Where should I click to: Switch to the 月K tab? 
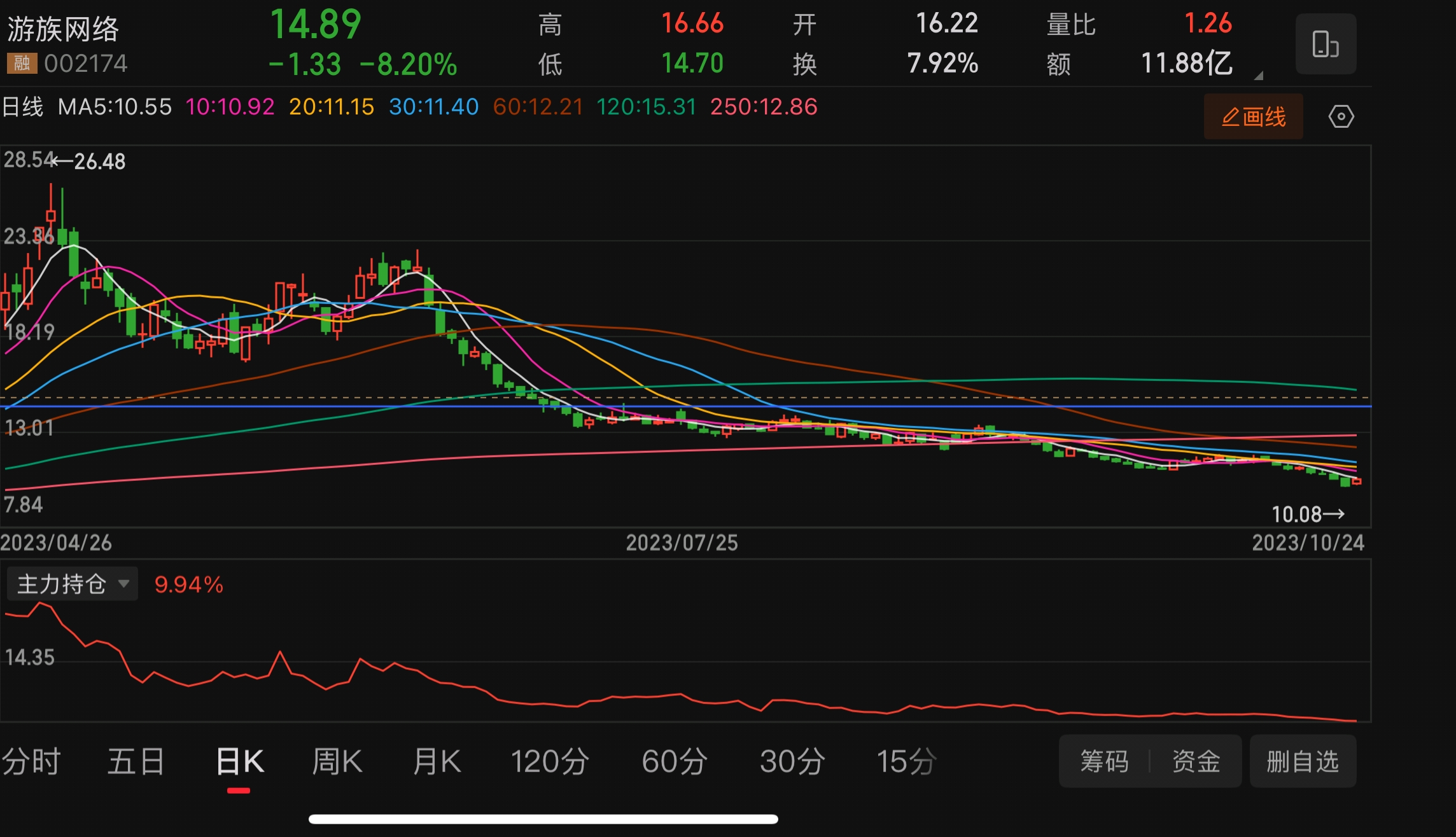tap(437, 761)
